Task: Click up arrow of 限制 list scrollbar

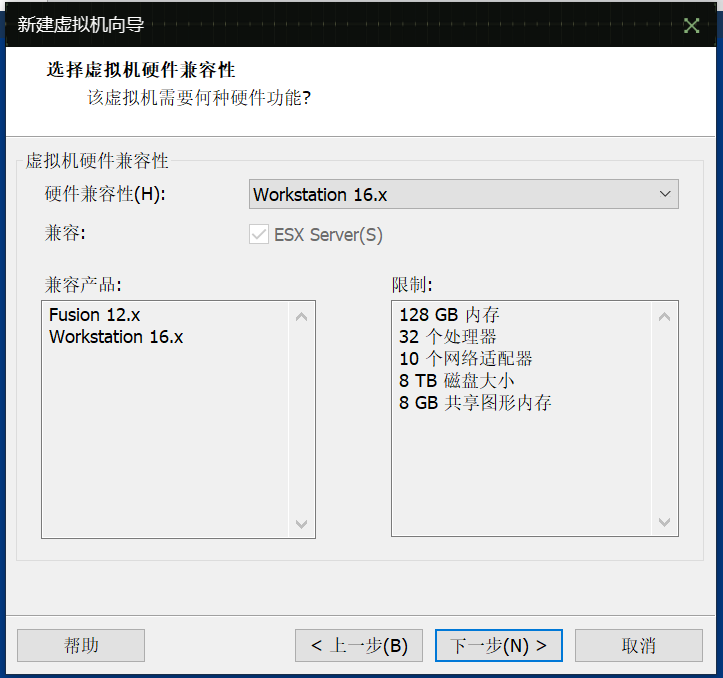Action: (664, 316)
